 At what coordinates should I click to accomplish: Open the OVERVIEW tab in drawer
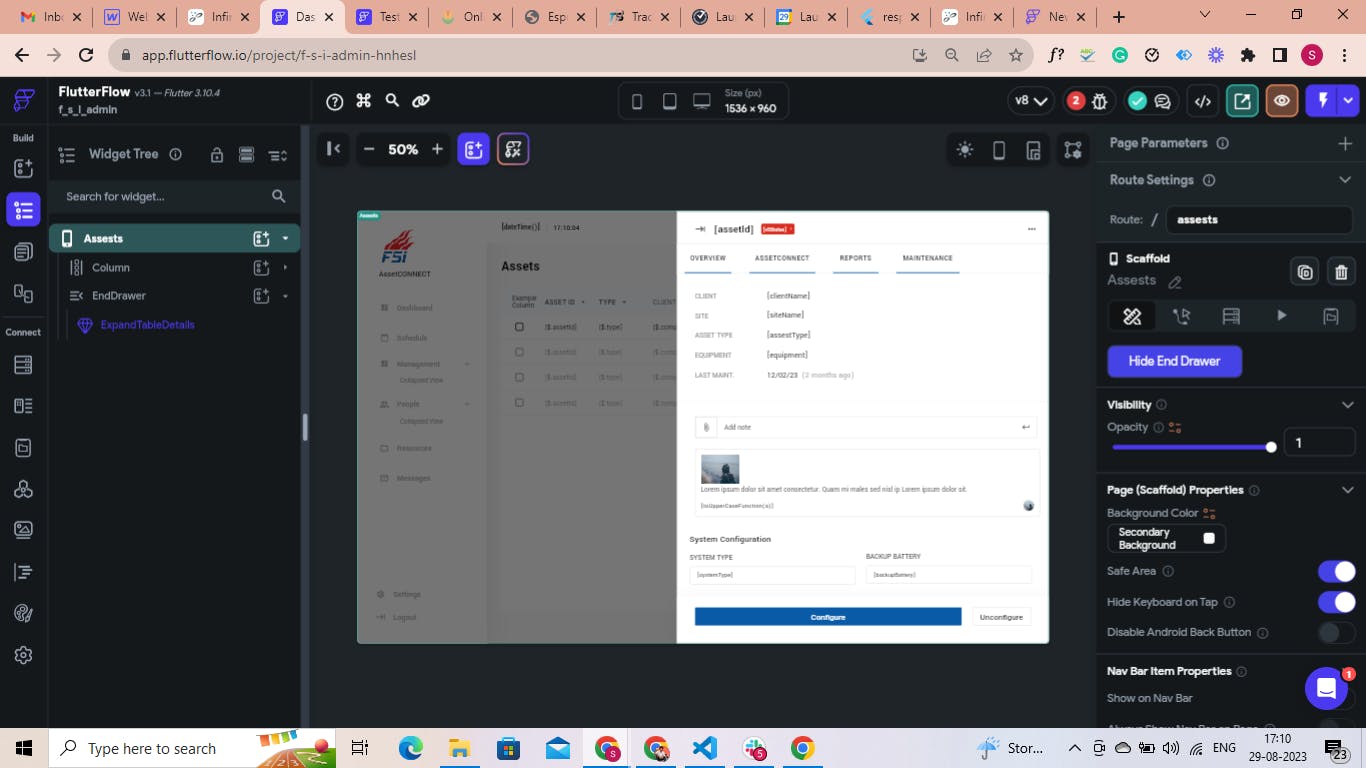click(x=707, y=258)
